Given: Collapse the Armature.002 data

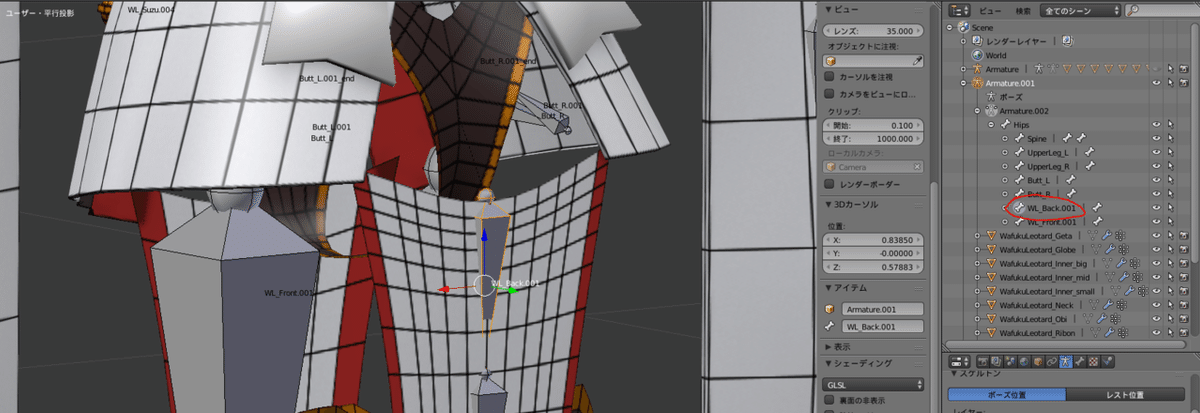Looking at the screenshot, I should [978, 111].
